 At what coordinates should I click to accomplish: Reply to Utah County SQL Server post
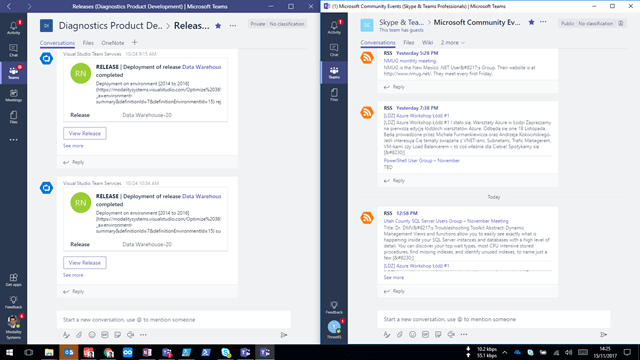pos(394,291)
